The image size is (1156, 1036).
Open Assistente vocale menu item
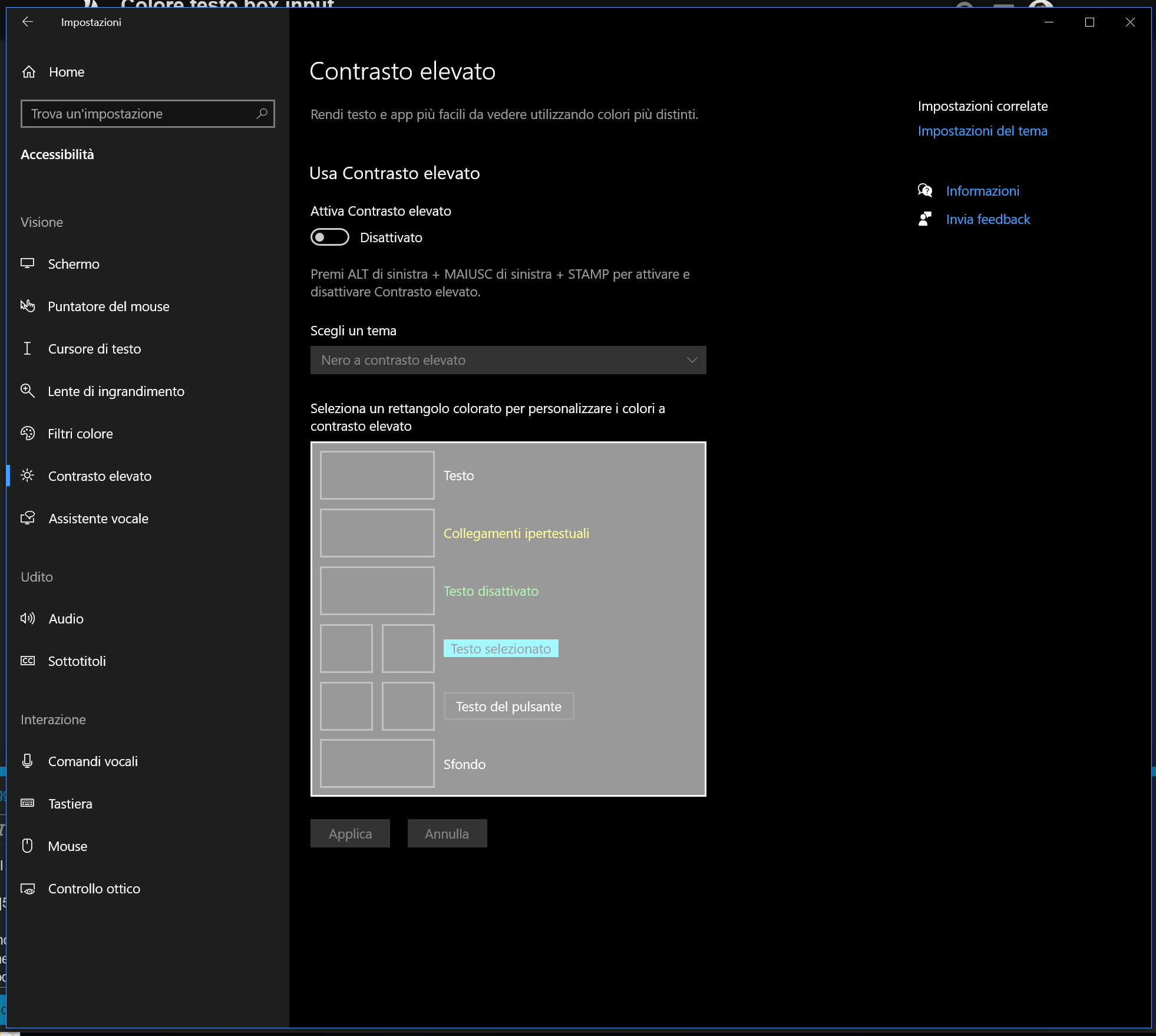click(98, 519)
